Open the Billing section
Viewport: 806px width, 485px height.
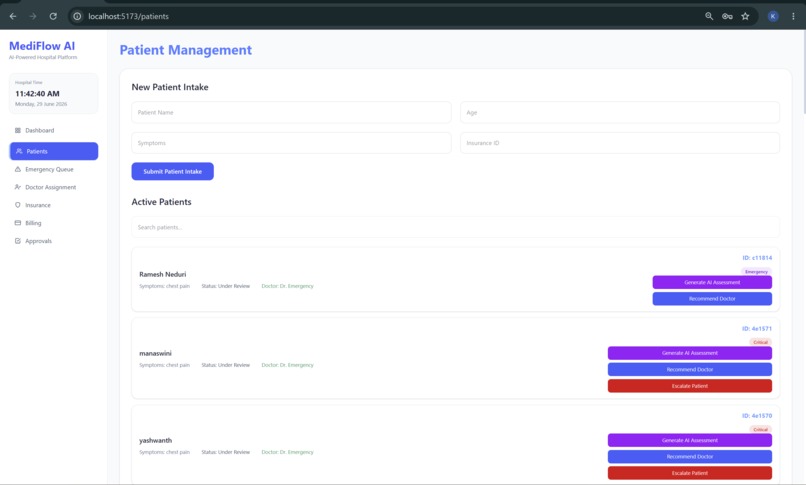click(x=53, y=223)
